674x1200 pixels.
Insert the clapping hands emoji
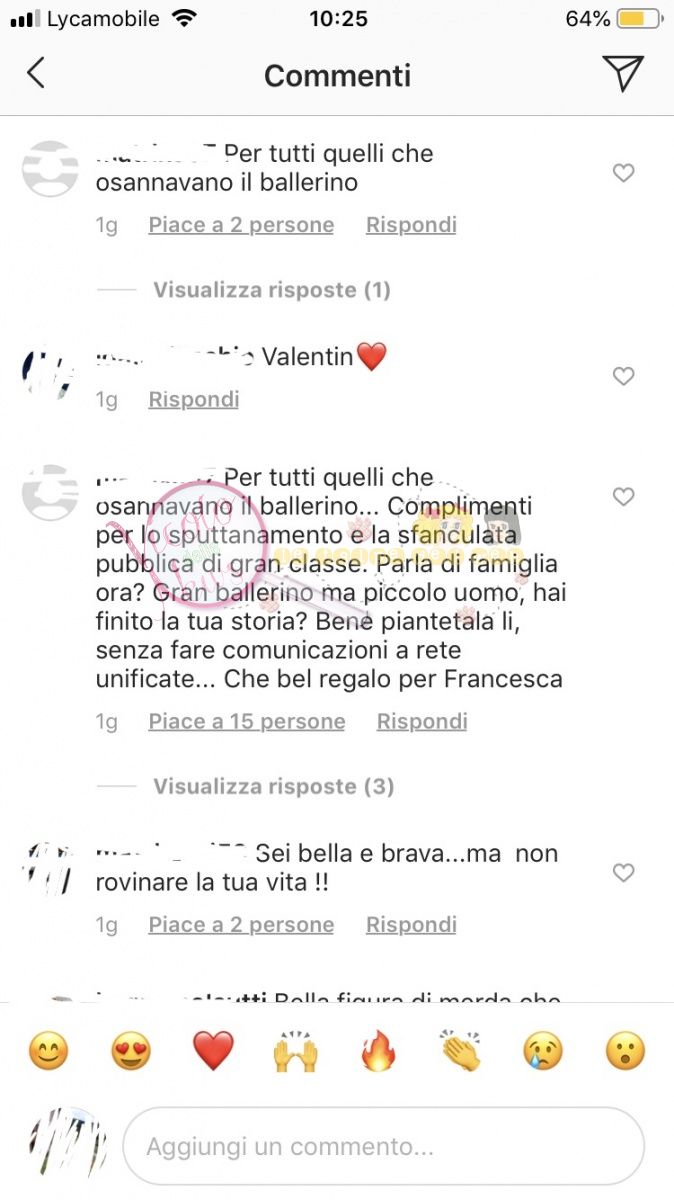click(x=460, y=1052)
